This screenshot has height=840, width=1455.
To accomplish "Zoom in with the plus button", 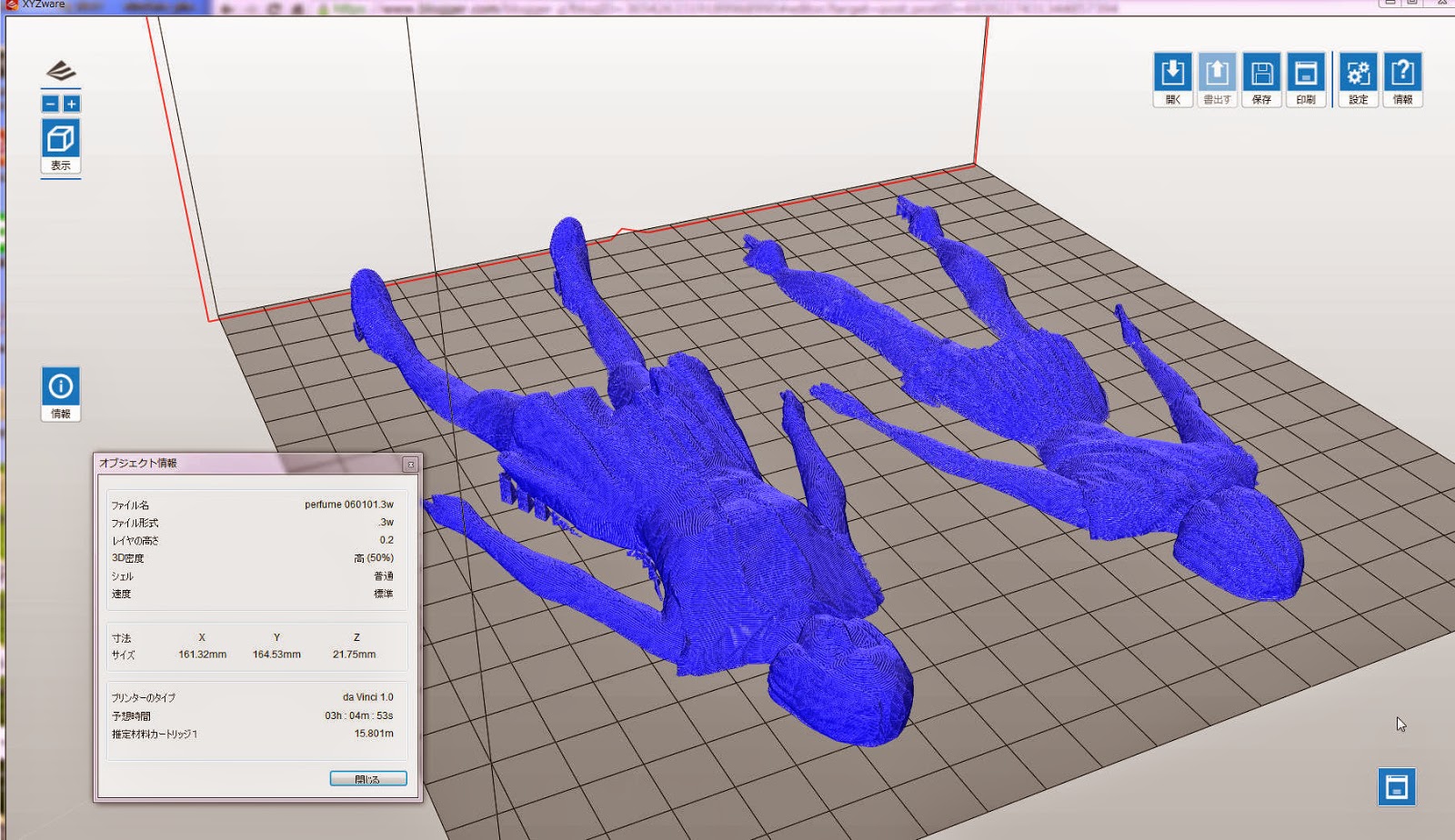I will click(x=71, y=104).
